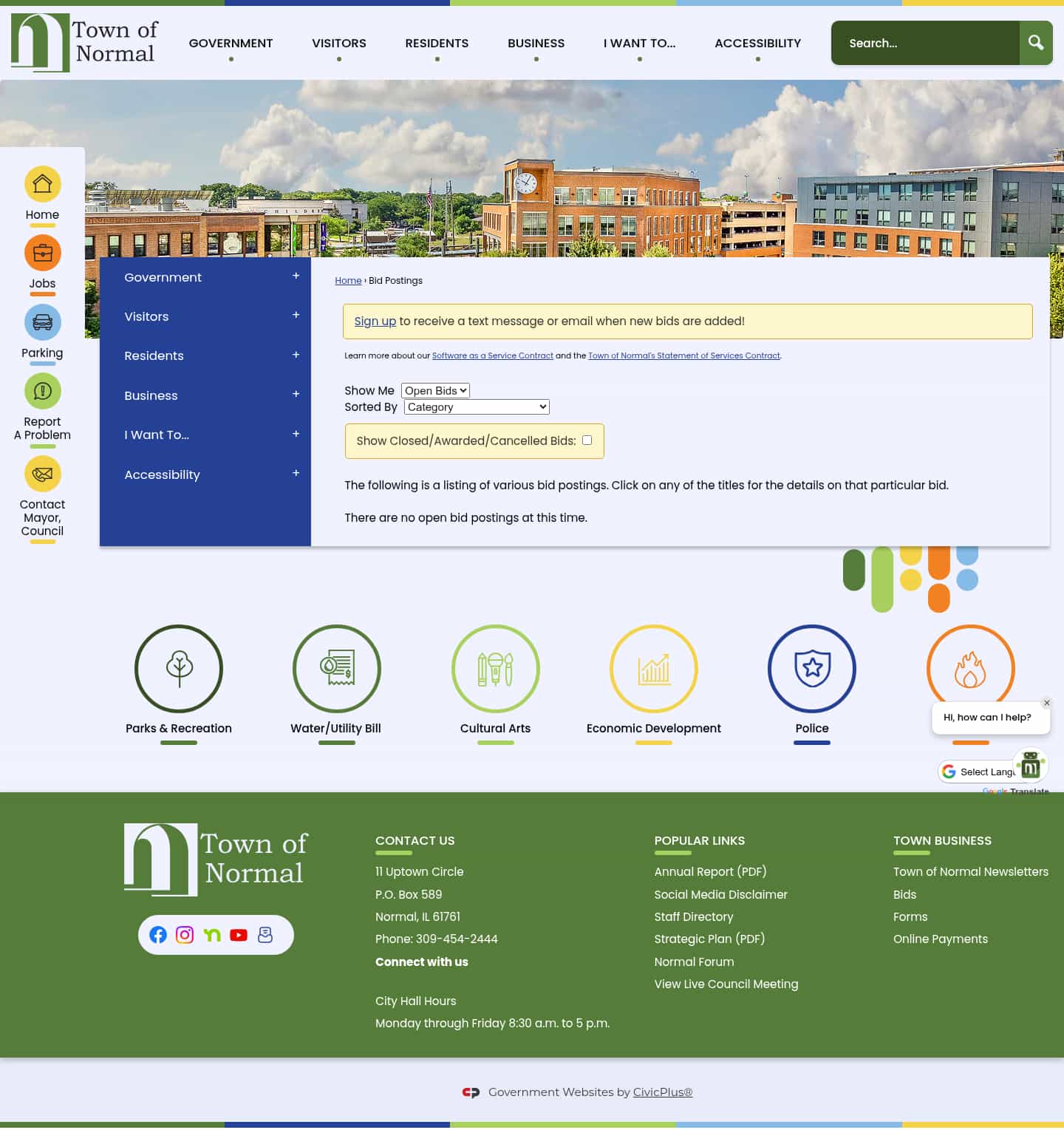Dismiss the chat assistant popup
Viewport: 1064px width, 1130px height.
tap(1046, 703)
